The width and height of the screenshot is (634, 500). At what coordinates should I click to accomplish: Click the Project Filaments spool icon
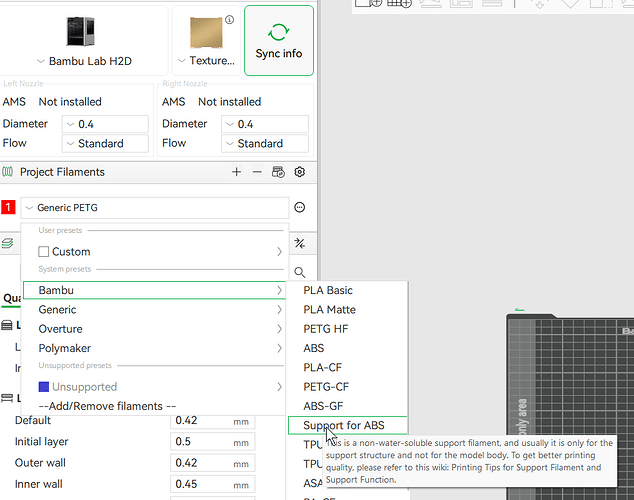point(7,172)
